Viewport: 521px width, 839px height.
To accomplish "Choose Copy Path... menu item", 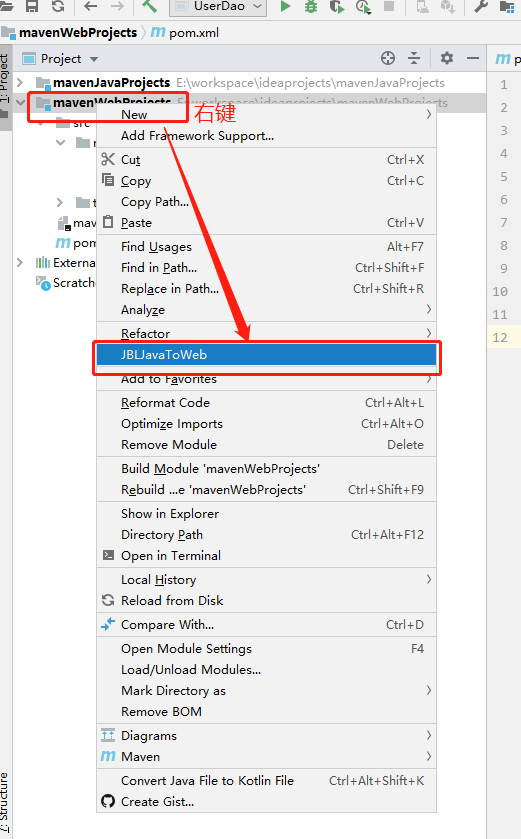I will [x=266, y=202].
